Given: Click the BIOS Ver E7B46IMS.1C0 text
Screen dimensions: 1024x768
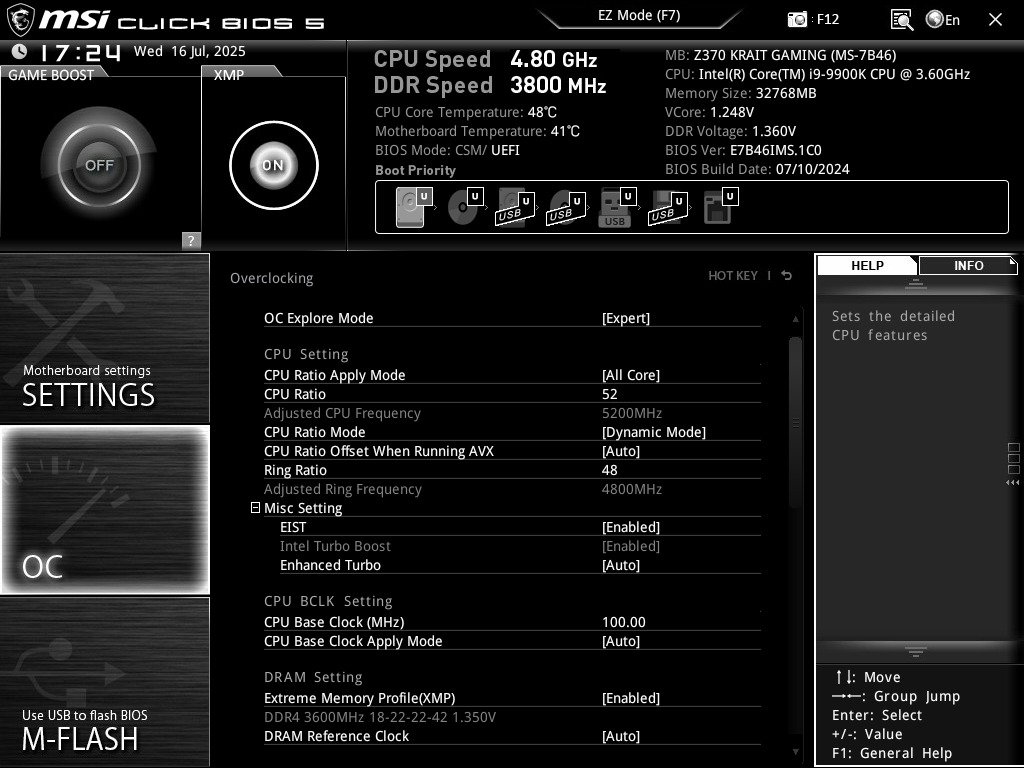Looking at the screenshot, I should (x=743, y=150).
